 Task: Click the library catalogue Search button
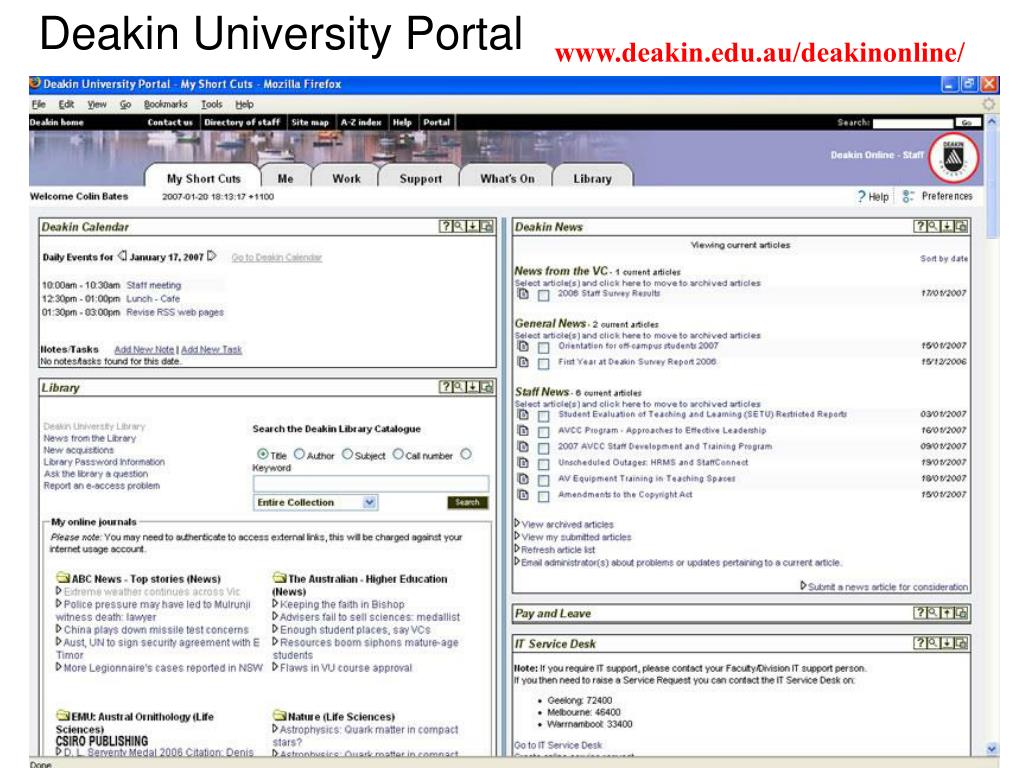coord(467,502)
